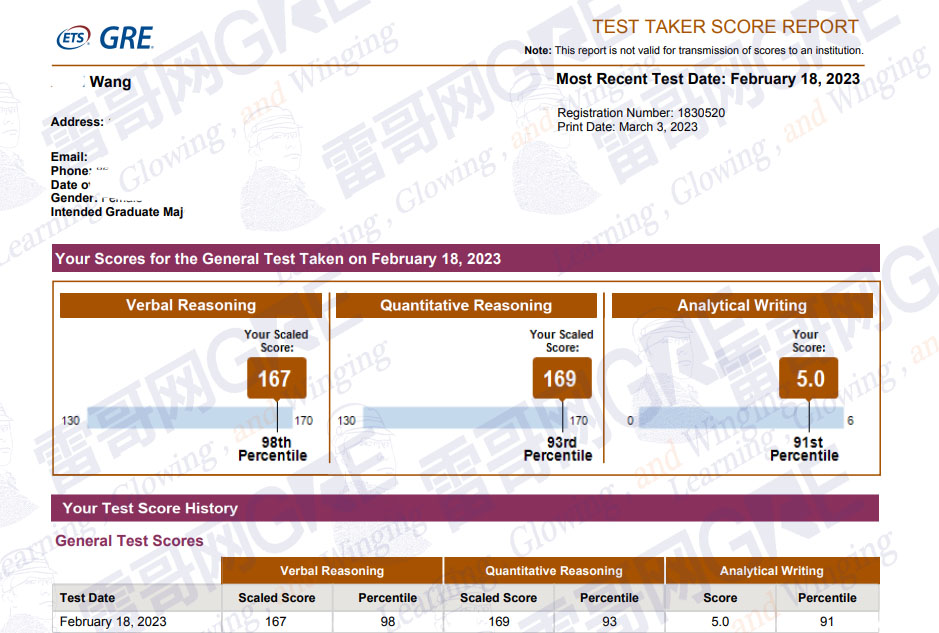The image size is (939, 633).
Task: Click Percentile header under Quantitative Reasoning table
Action: 609,598
